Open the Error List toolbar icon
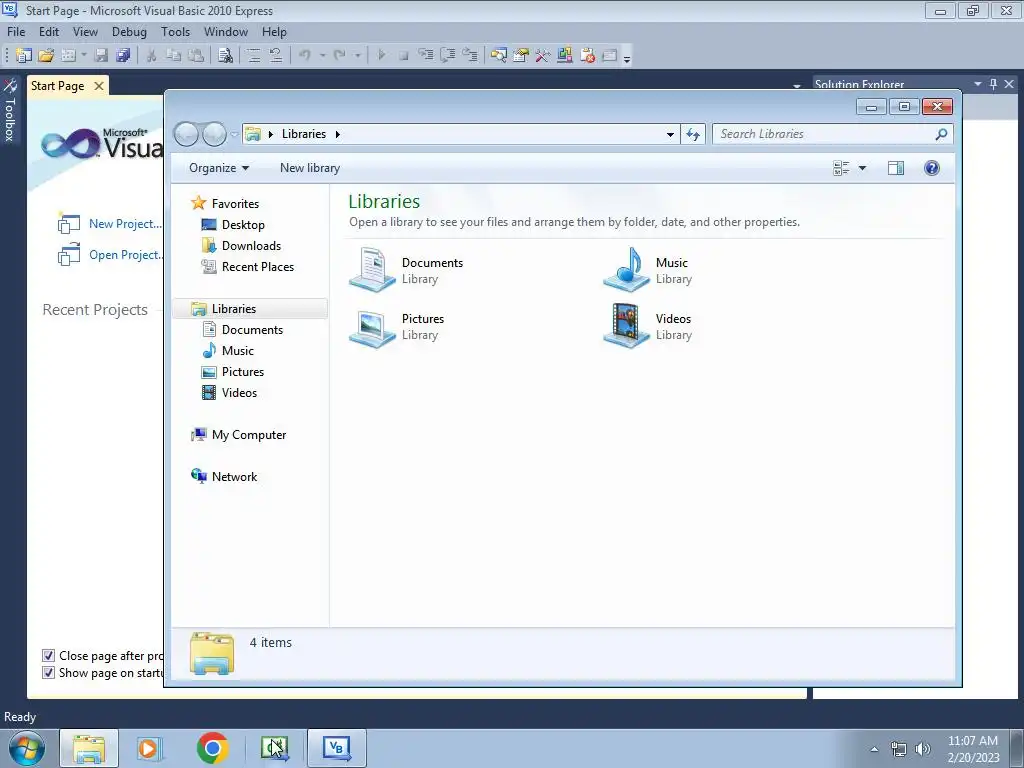The height and width of the screenshot is (768, 1024). [587, 56]
